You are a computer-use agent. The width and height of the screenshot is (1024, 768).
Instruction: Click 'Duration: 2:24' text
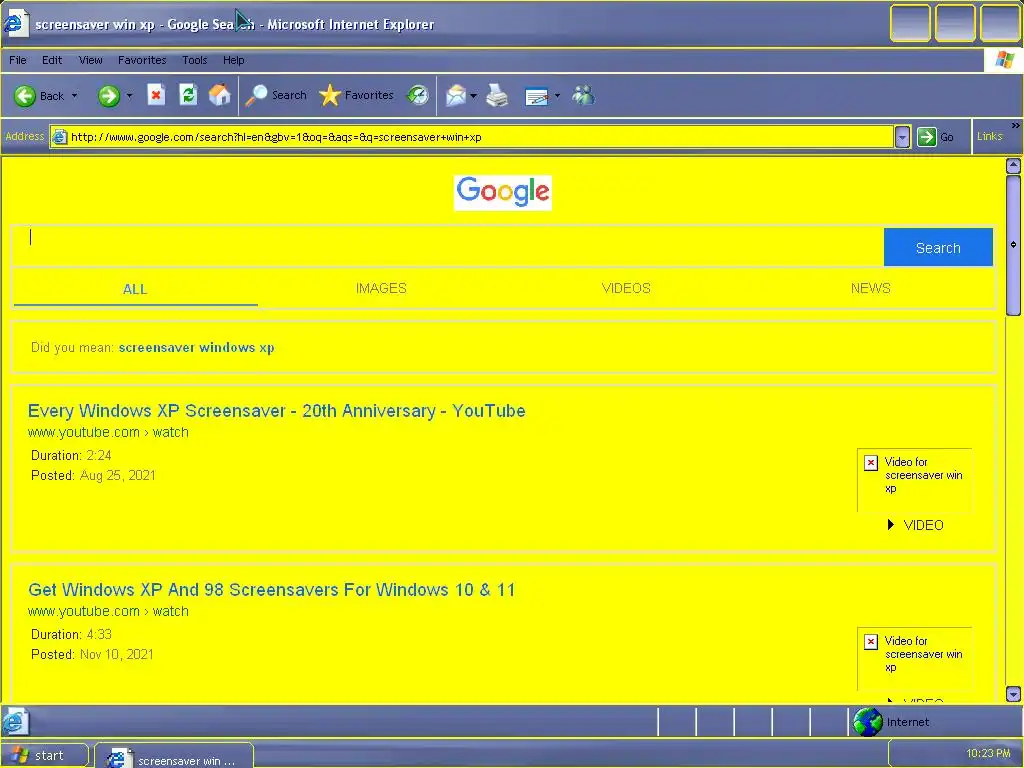pyautogui.click(x=71, y=455)
